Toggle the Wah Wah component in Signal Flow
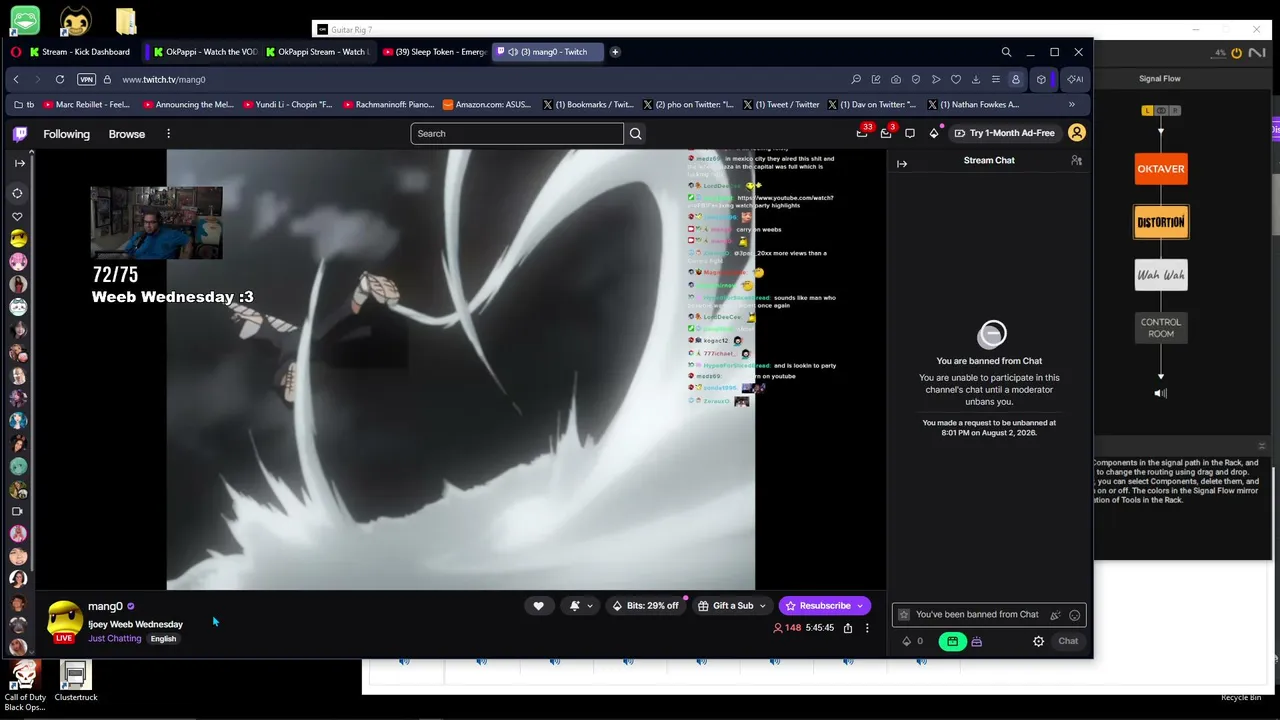This screenshot has width=1280, height=720. (1161, 275)
